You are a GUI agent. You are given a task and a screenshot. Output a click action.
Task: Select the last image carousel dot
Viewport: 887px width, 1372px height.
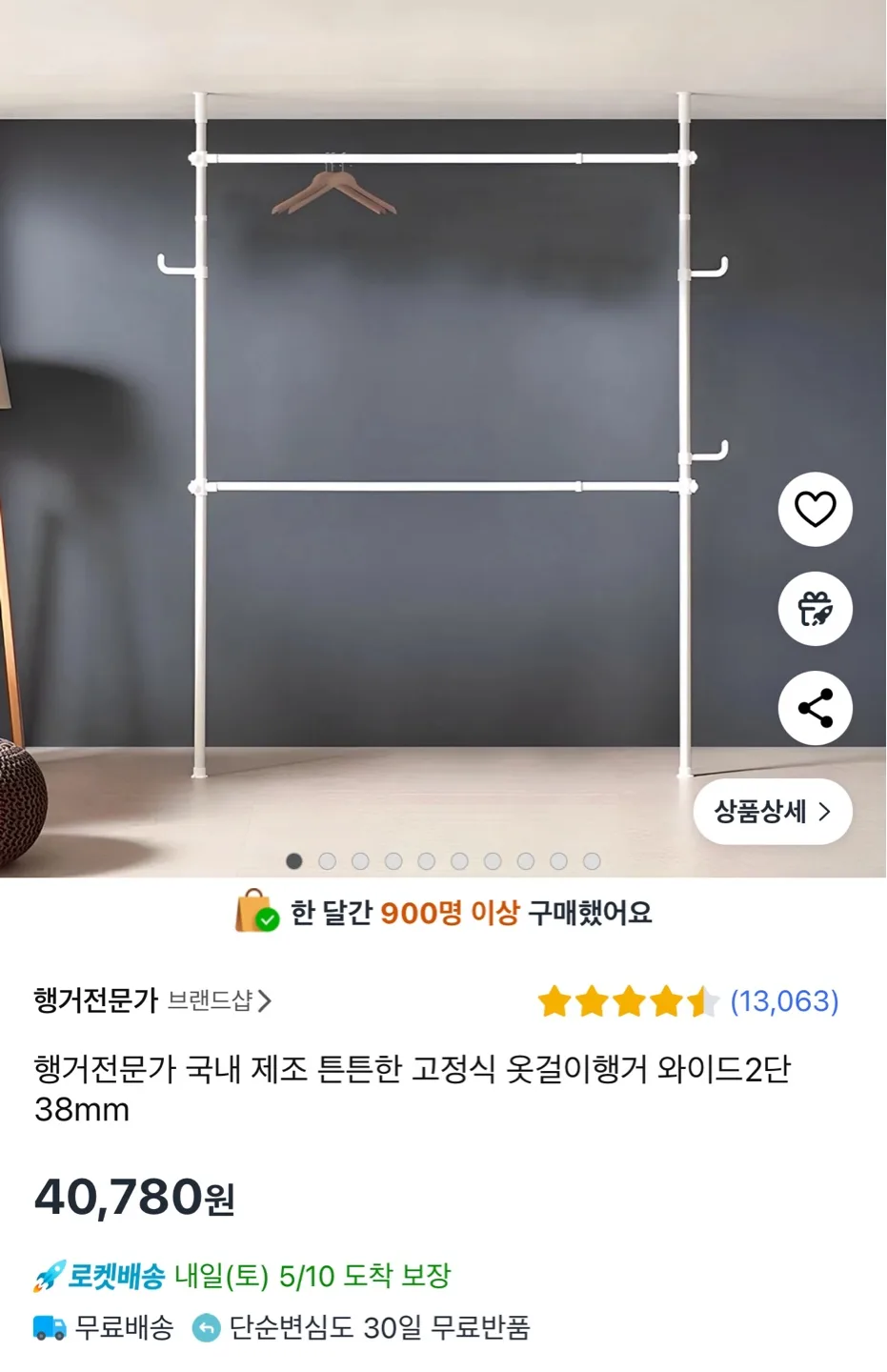pyautogui.click(x=592, y=861)
